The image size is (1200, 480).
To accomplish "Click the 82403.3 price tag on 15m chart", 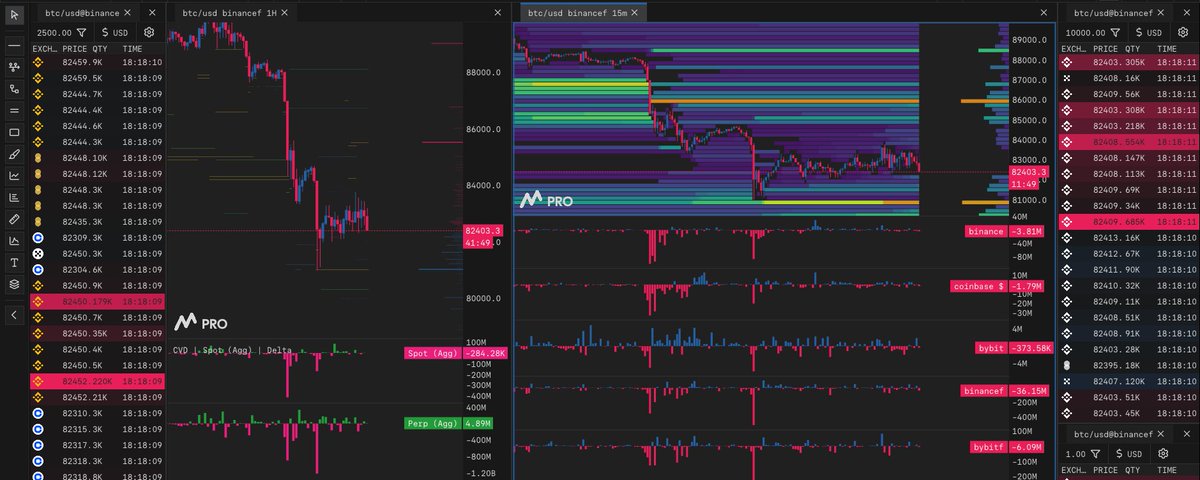I will point(1028,172).
